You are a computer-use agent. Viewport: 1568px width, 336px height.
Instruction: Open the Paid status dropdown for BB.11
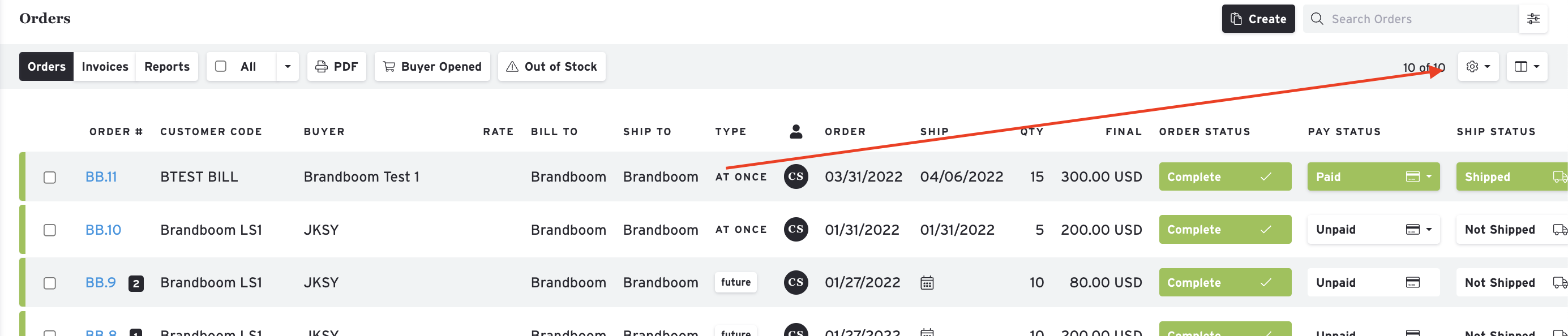click(x=1429, y=176)
